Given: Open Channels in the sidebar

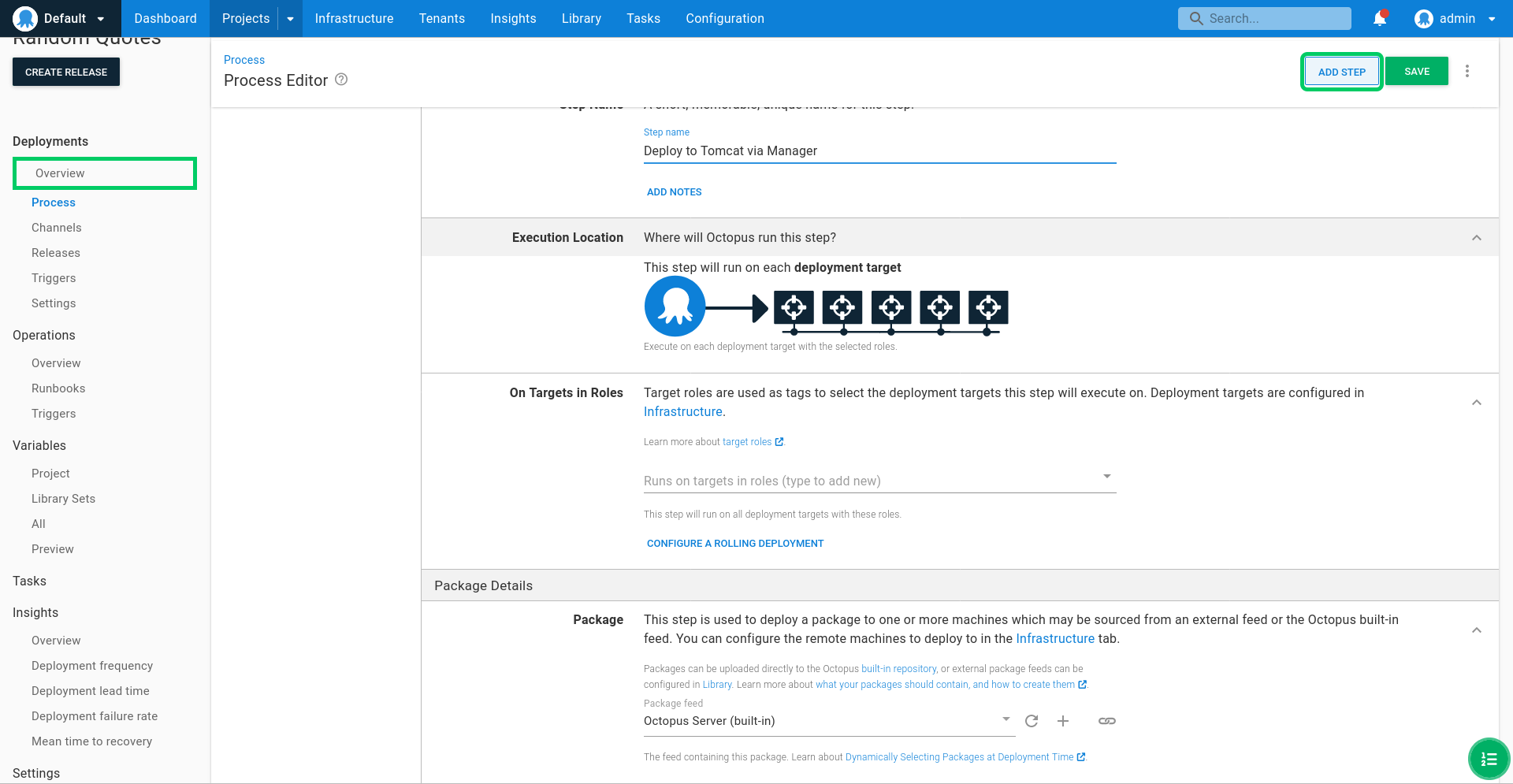Looking at the screenshot, I should click(57, 228).
